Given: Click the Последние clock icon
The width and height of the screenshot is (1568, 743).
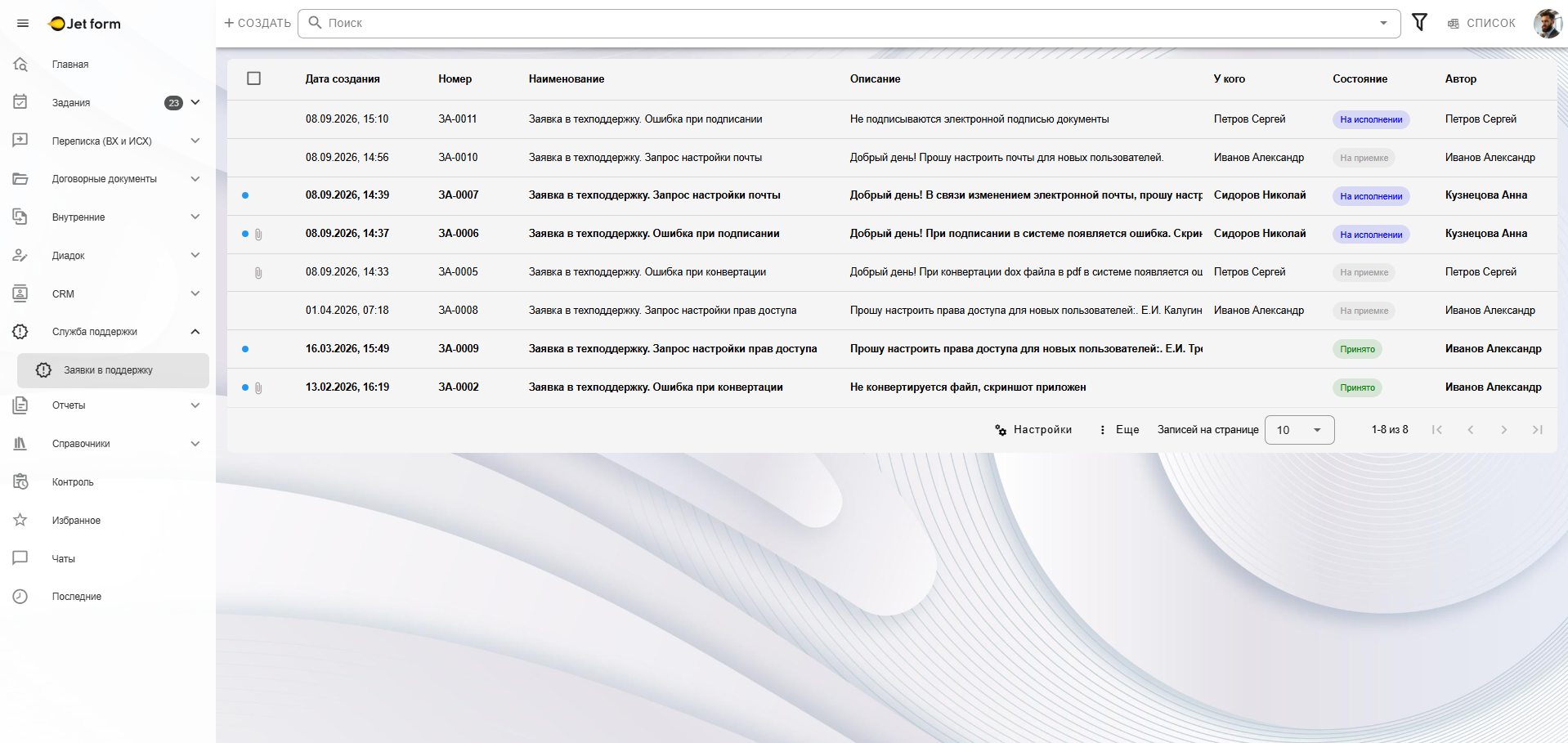Looking at the screenshot, I should point(20,597).
